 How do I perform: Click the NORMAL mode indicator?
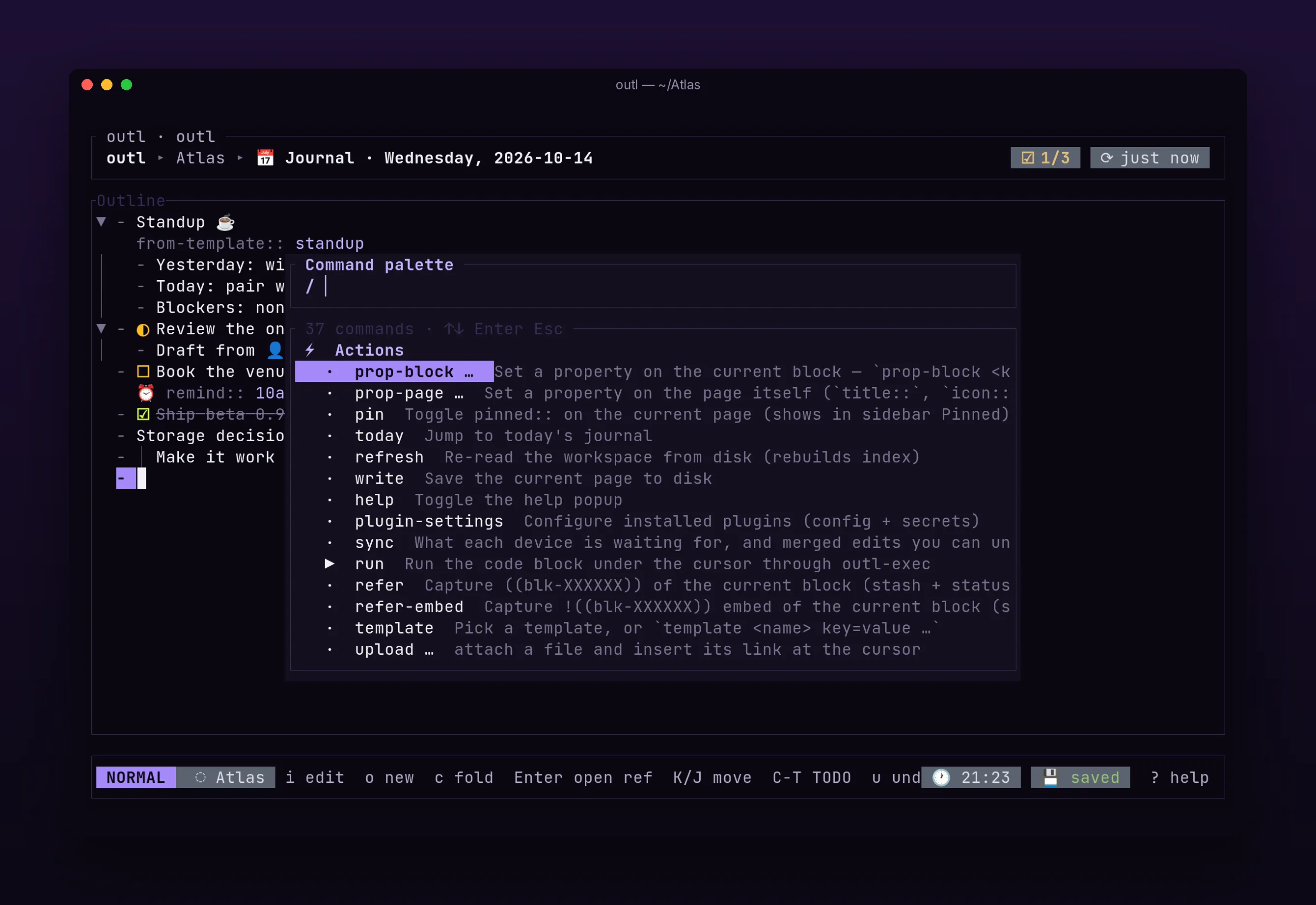pos(136,777)
